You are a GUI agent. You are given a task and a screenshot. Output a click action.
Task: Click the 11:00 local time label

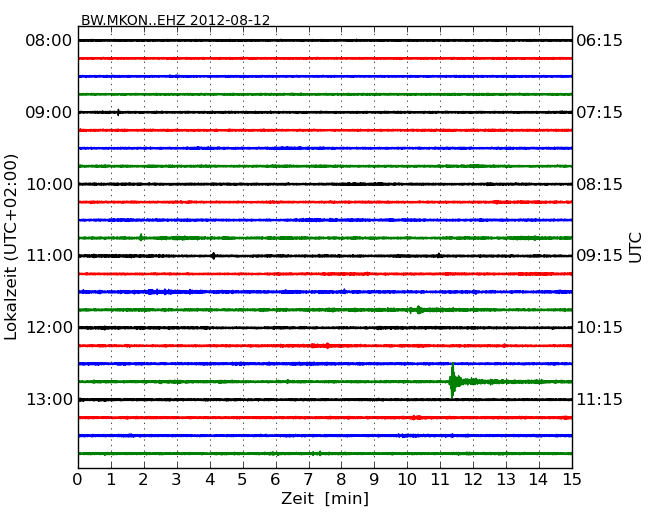tap(49, 256)
